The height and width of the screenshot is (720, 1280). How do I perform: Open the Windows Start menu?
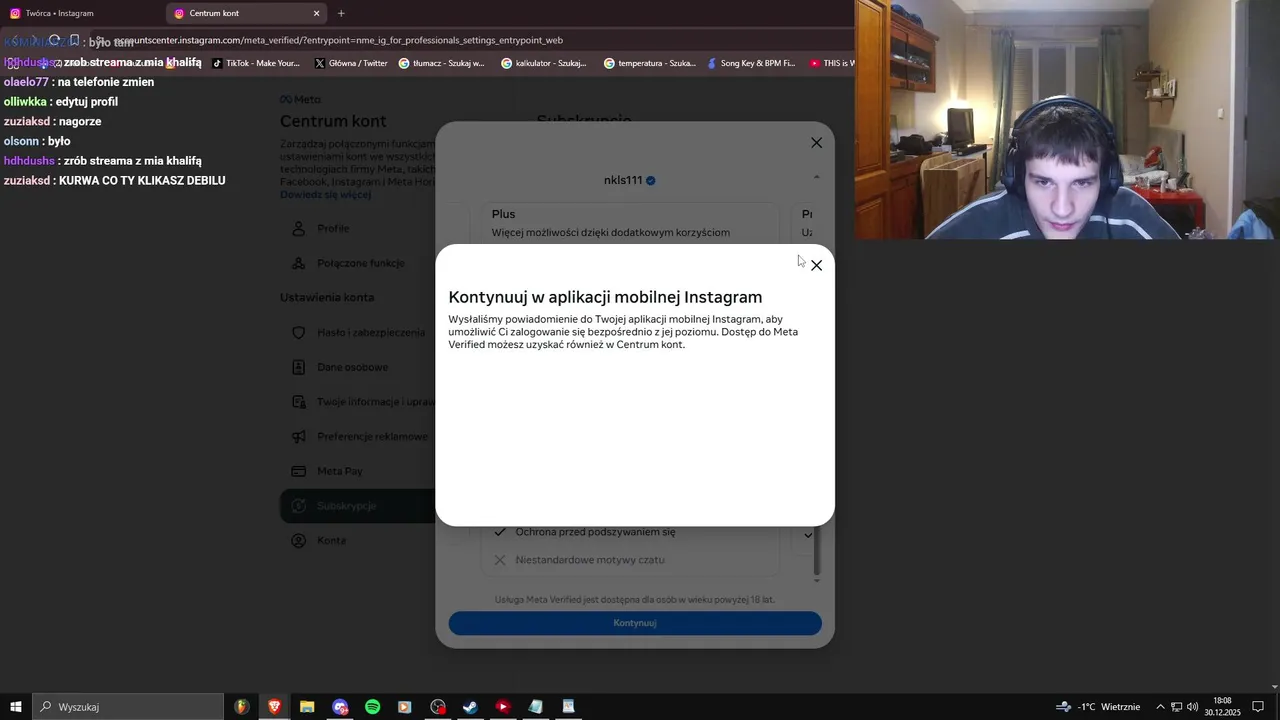point(16,707)
